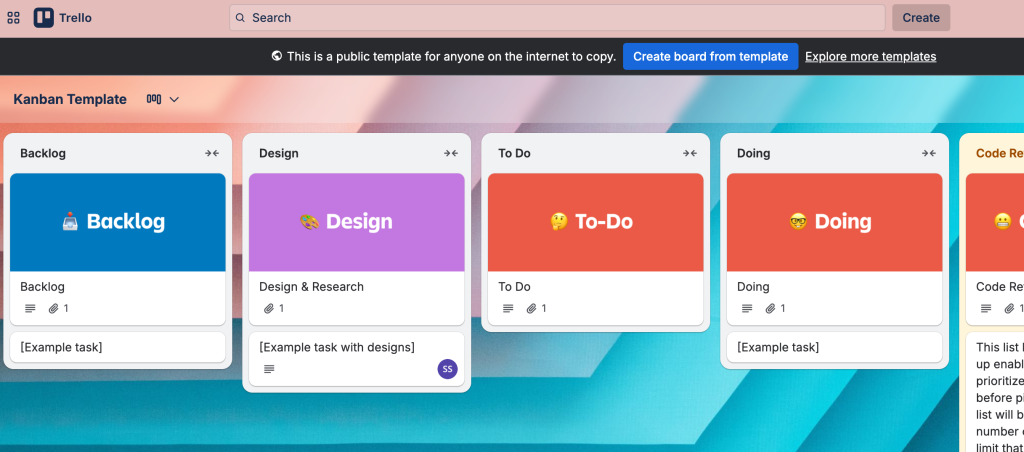Collapse the To Do list

[x=690, y=153]
